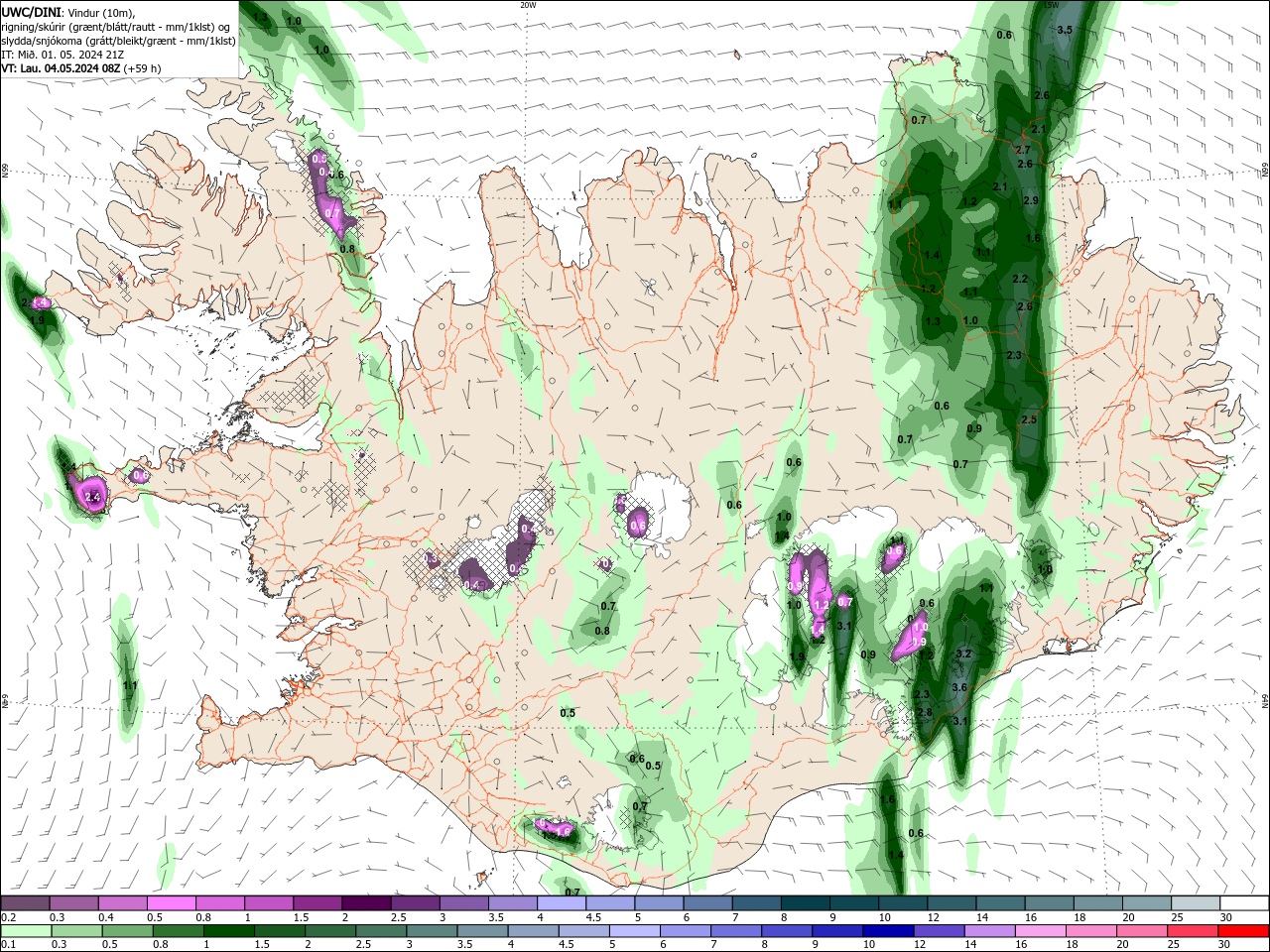This screenshot has width=1270, height=952.
Task: Click the 20W longitude label
Action: (528, 5)
